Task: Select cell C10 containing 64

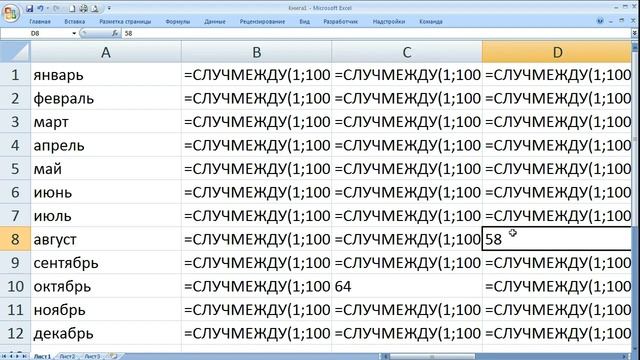Action: point(407,286)
